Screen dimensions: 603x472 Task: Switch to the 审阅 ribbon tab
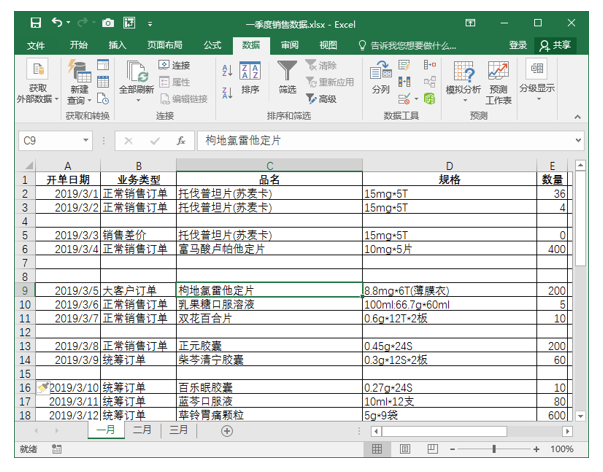coord(290,45)
